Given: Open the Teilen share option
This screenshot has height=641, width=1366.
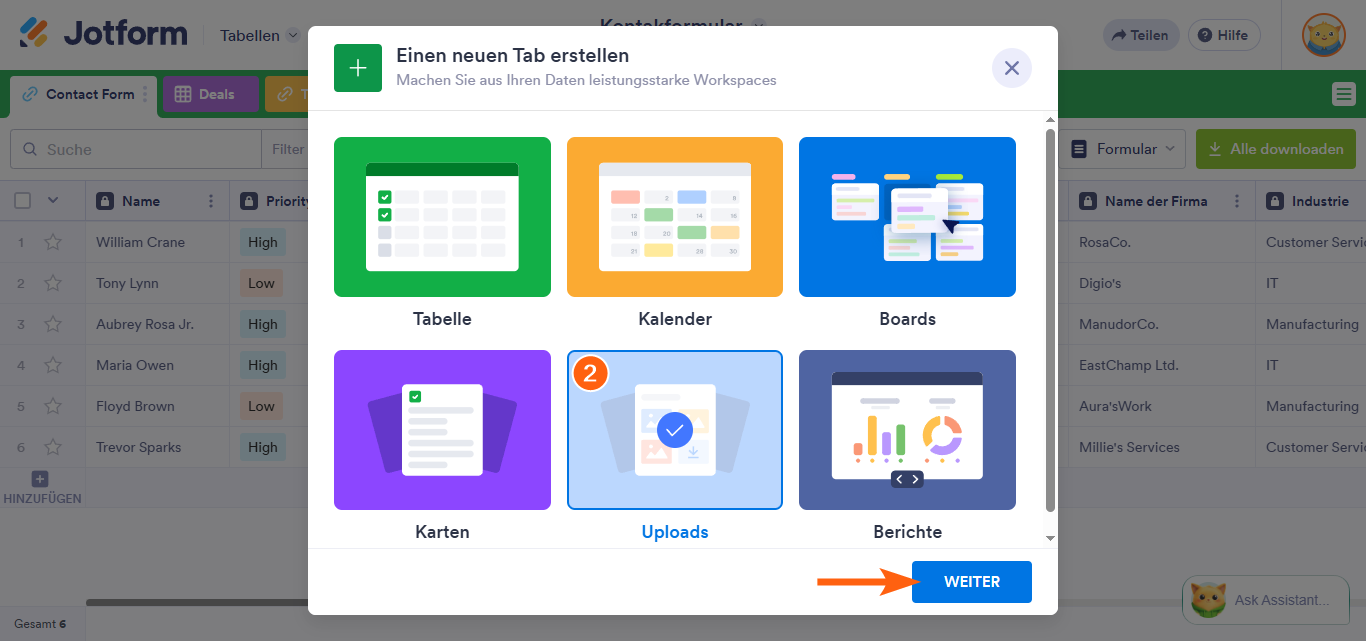Looking at the screenshot, I should (1140, 34).
